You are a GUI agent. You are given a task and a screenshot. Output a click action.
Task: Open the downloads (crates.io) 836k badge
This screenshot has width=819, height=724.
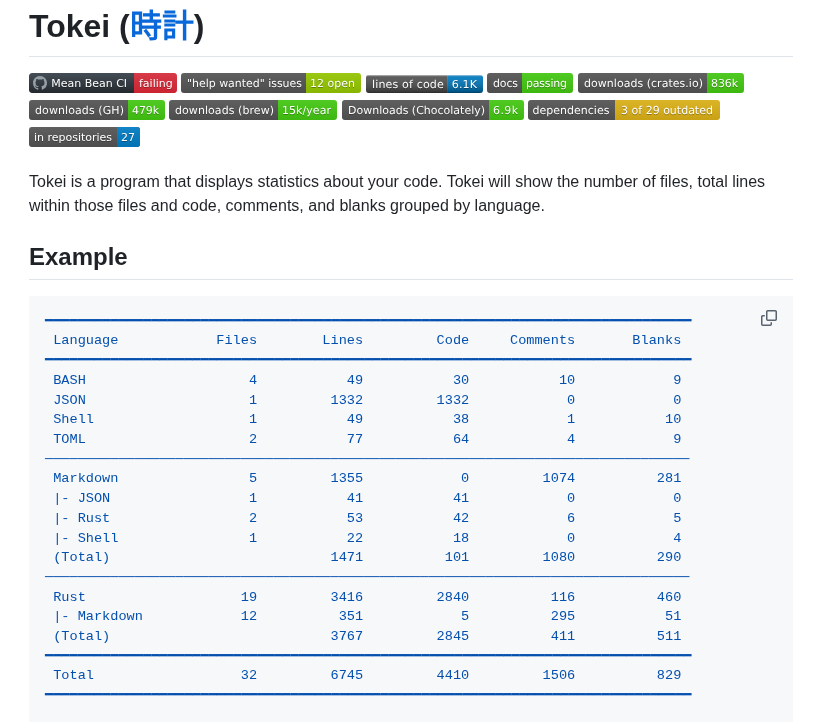tap(661, 83)
